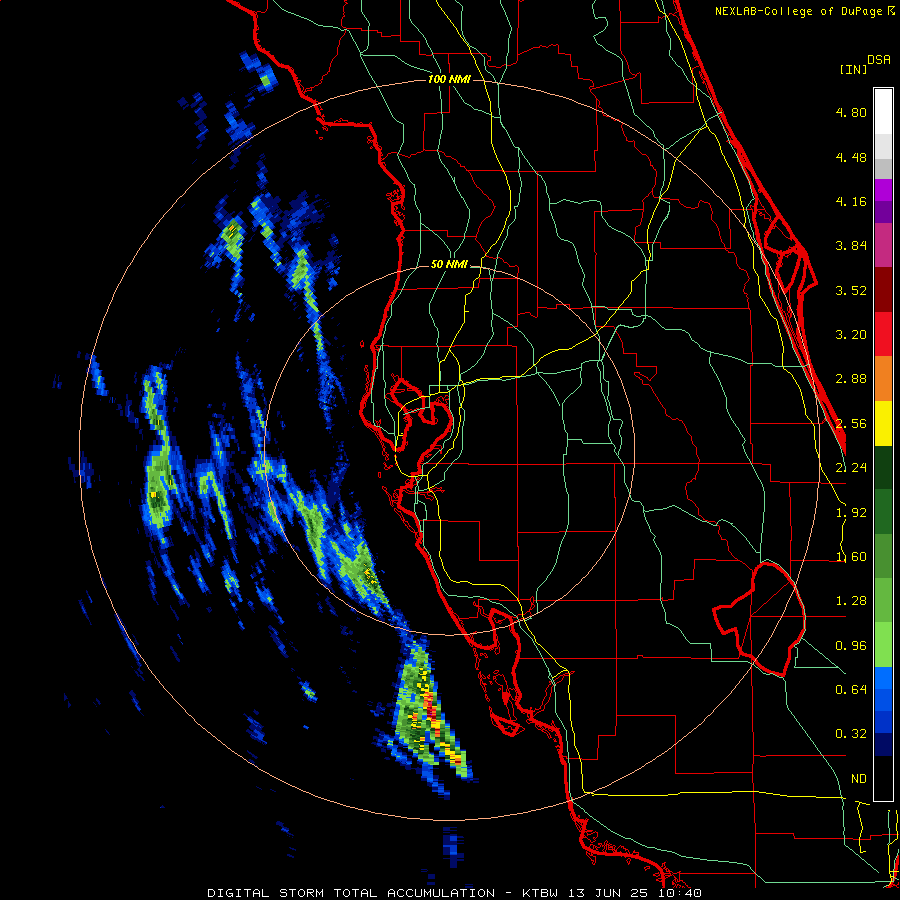Click the black ND legend segment
900x900 pixels.
point(883,778)
